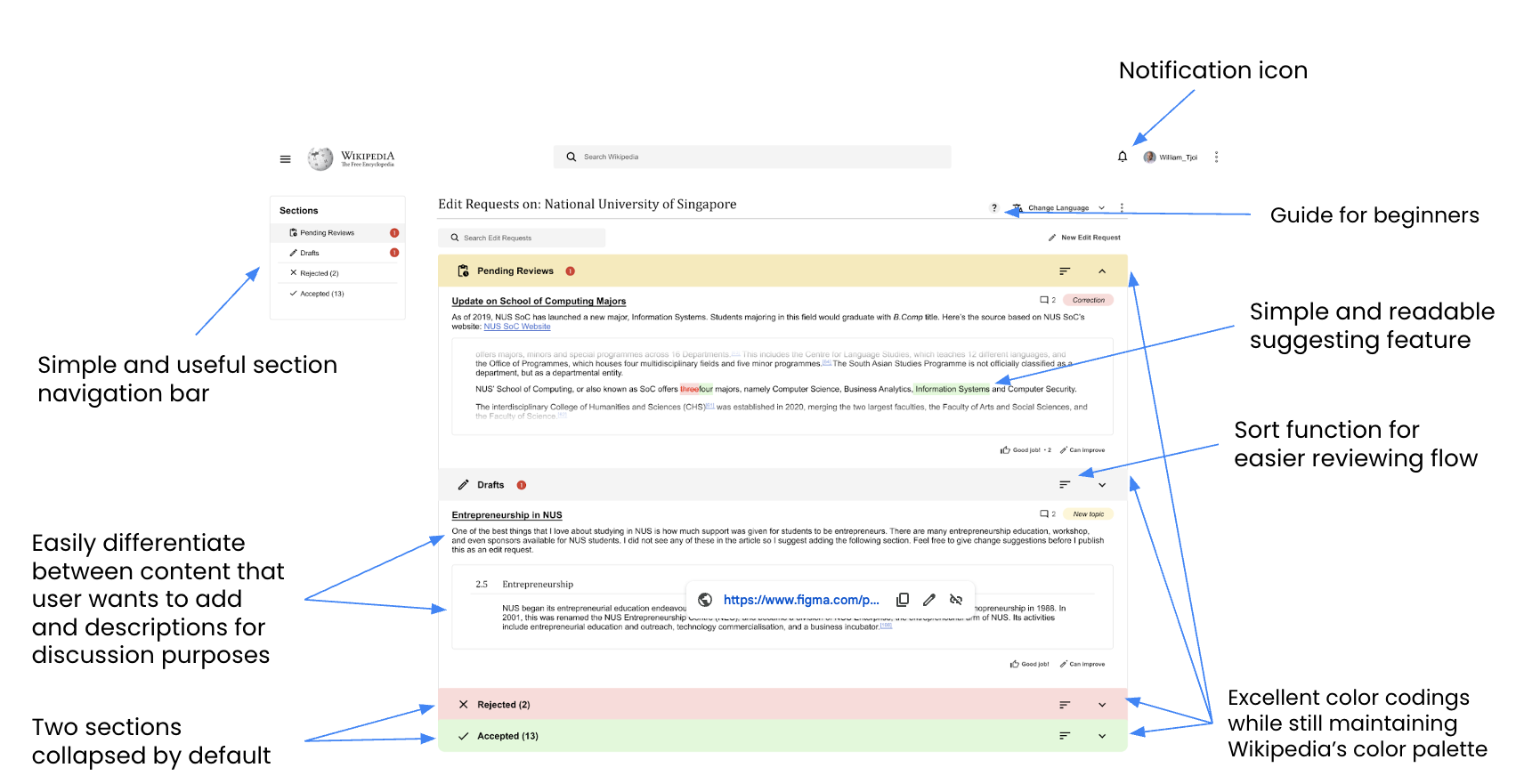1516x784 pixels.
Task: Copy the figma link using copy icon
Action: [903, 600]
